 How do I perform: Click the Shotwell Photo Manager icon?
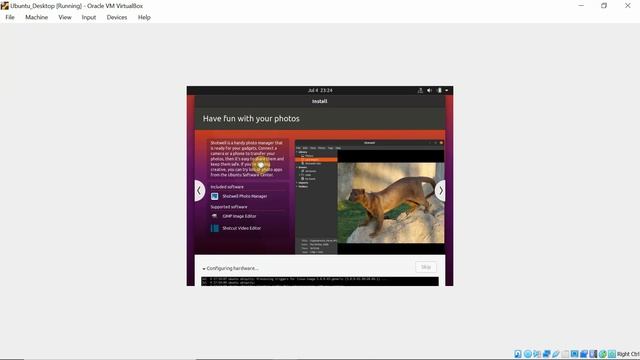(x=214, y=196)
